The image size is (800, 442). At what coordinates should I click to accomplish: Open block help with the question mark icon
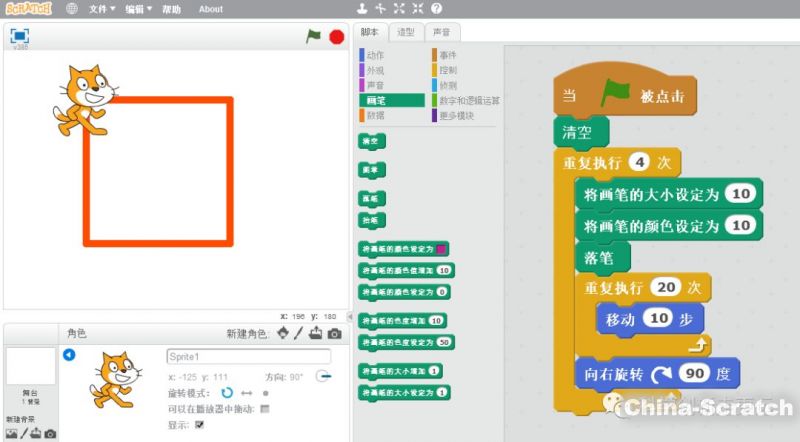[x=436, y=9]
